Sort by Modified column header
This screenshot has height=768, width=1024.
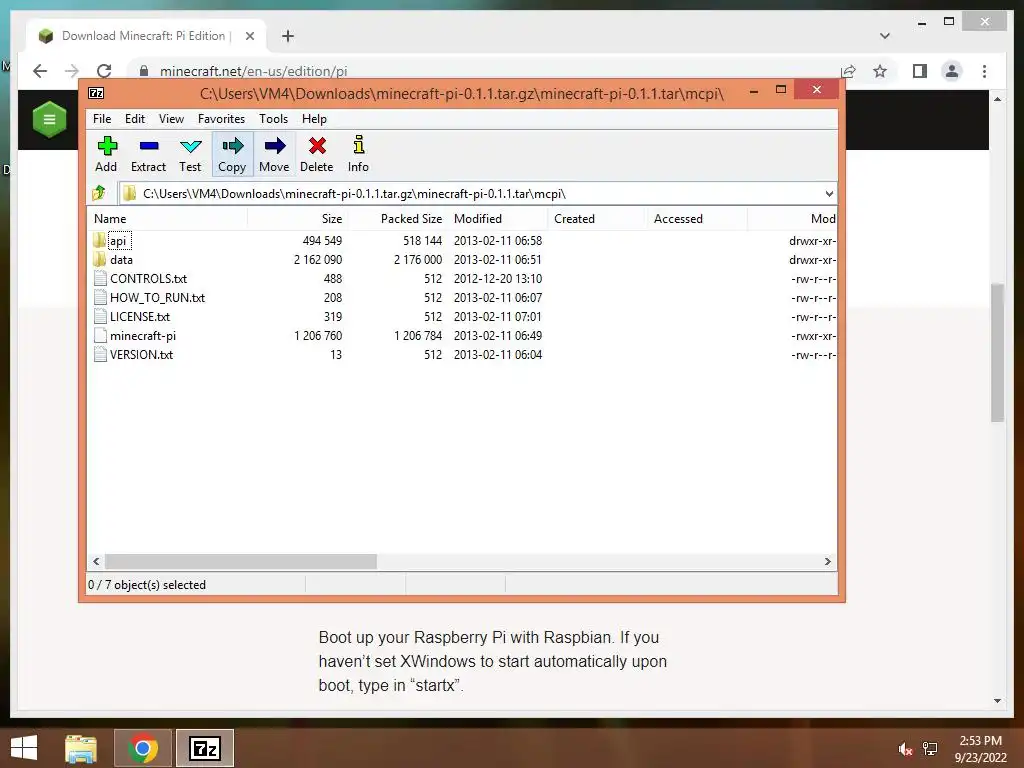click(498, 219)
